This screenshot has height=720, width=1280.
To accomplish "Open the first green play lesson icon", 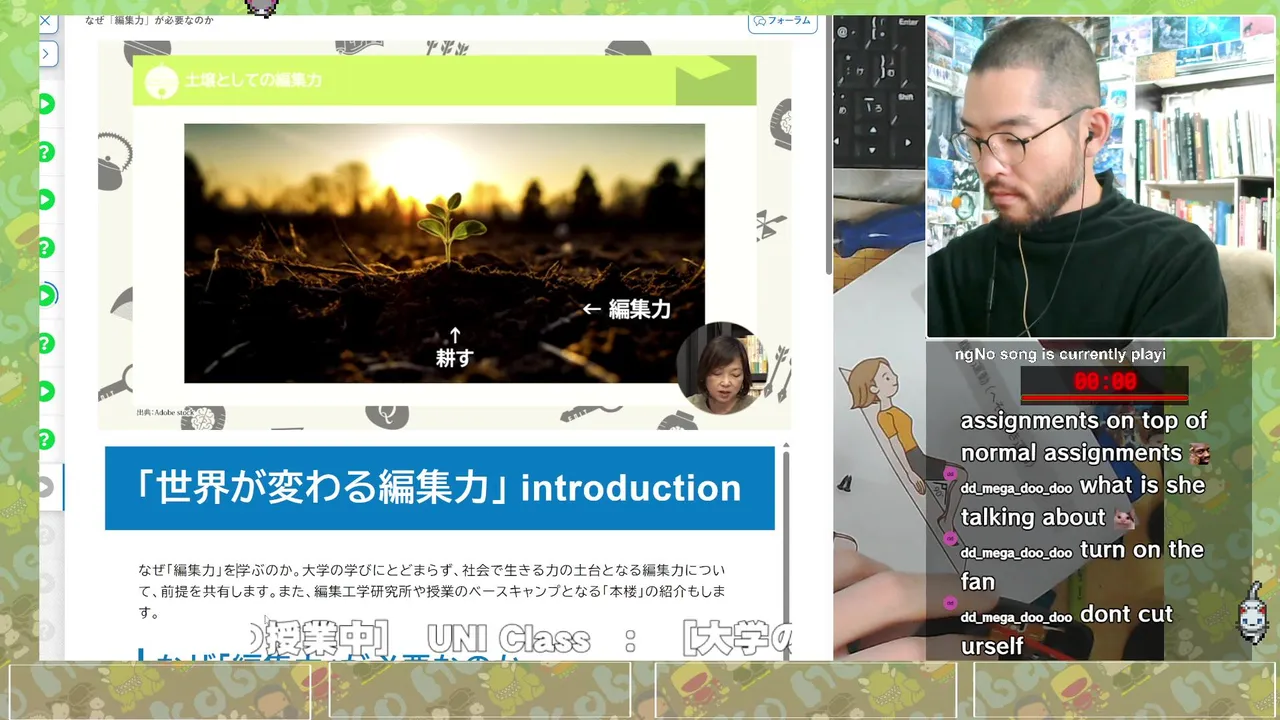I will coord(45,104).
